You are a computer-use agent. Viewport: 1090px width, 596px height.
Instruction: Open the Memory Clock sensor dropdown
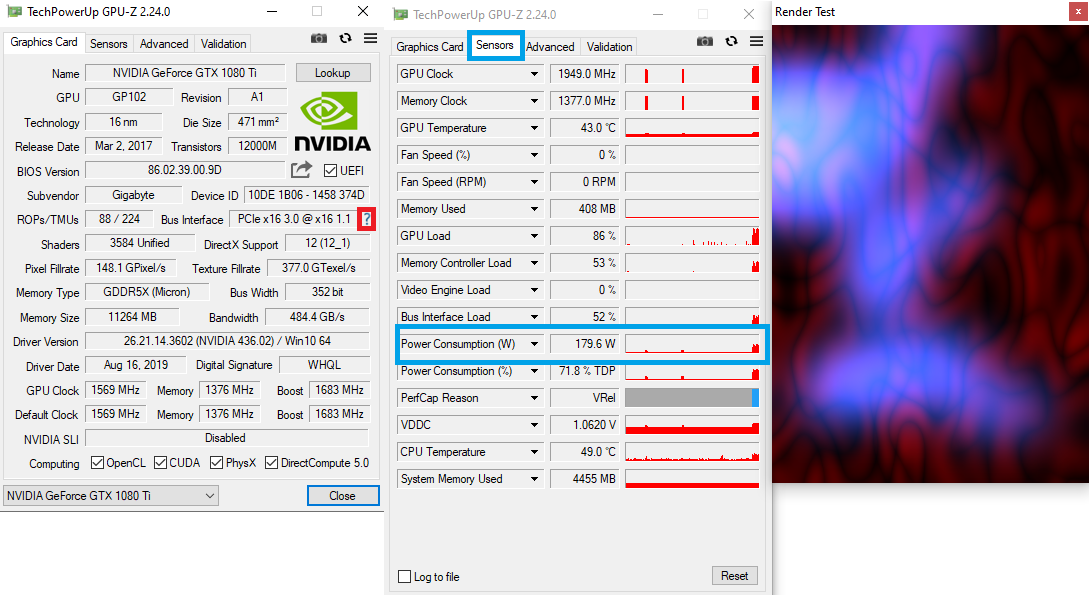(x=534, y=101)
